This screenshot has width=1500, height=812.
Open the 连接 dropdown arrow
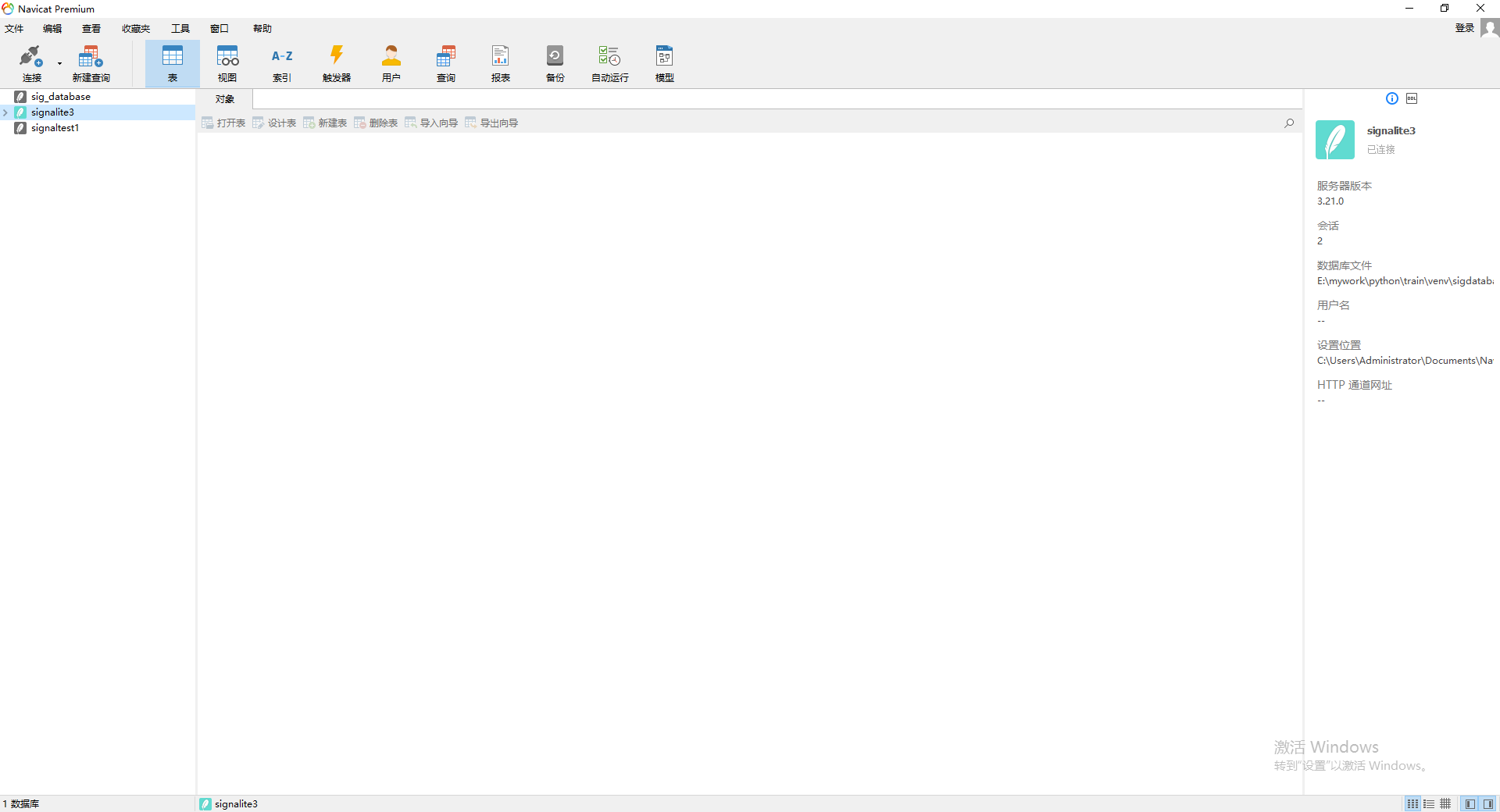(59, 63)
